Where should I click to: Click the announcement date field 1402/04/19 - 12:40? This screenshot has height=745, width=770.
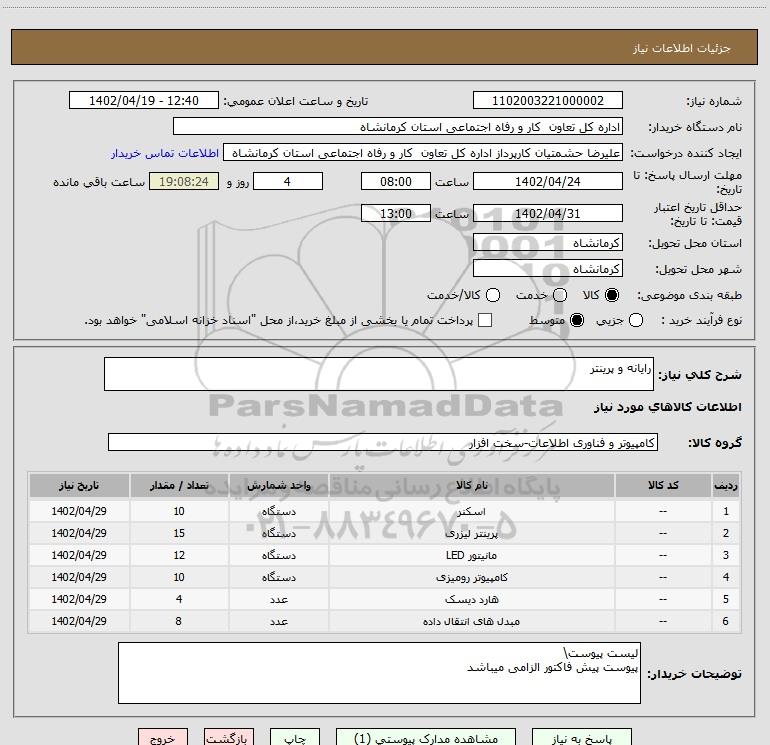144,101
